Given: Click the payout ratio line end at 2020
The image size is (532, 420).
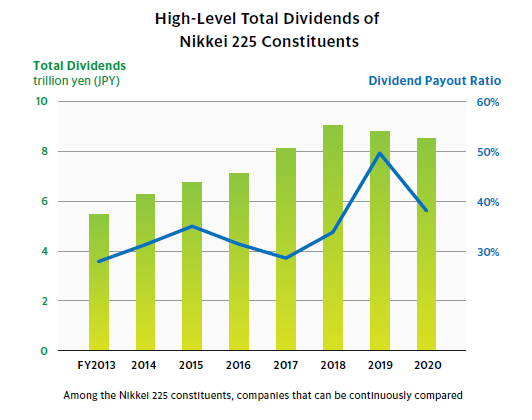Looking at the screenshot, I should 426,211.
